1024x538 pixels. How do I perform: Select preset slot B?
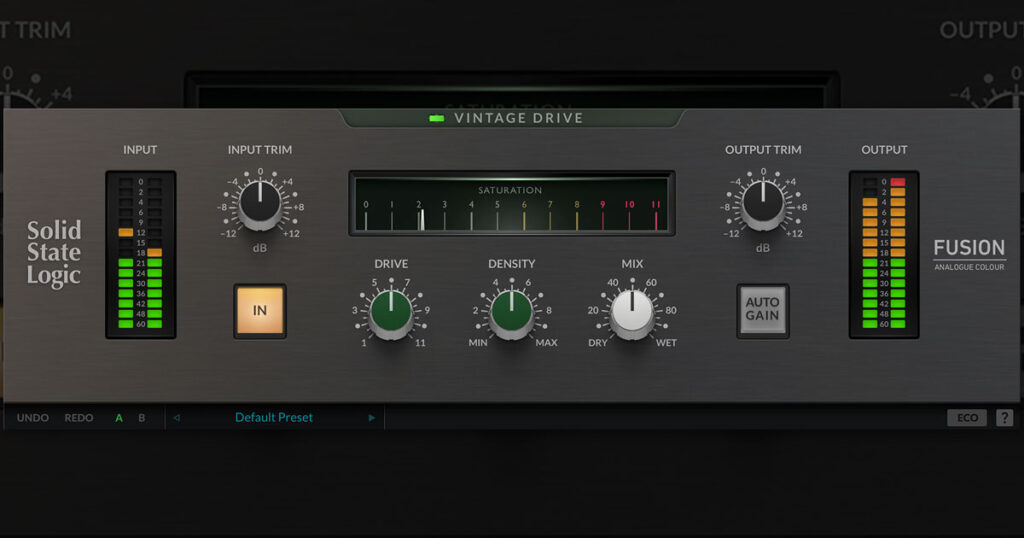click(142, 418)
